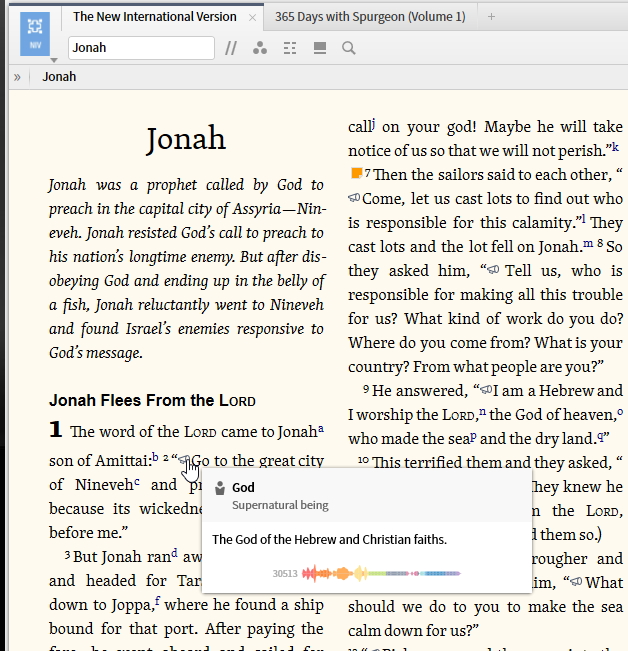Viewport: 628px width, 651px height.
Task: Click the large Jonah book title
Action: (x=186, y=138)
